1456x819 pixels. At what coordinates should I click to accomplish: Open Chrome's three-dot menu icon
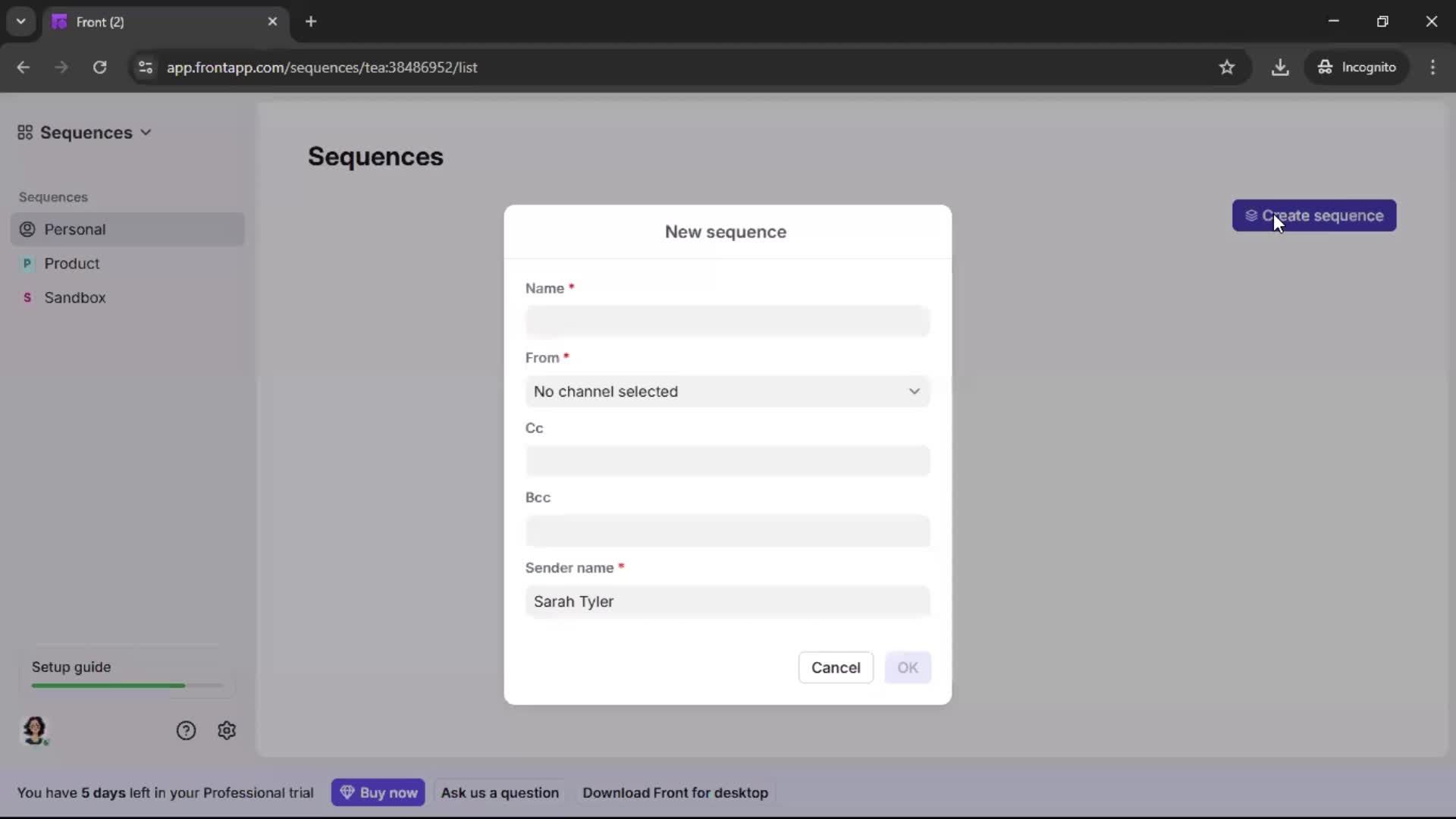coord(1434,67)
